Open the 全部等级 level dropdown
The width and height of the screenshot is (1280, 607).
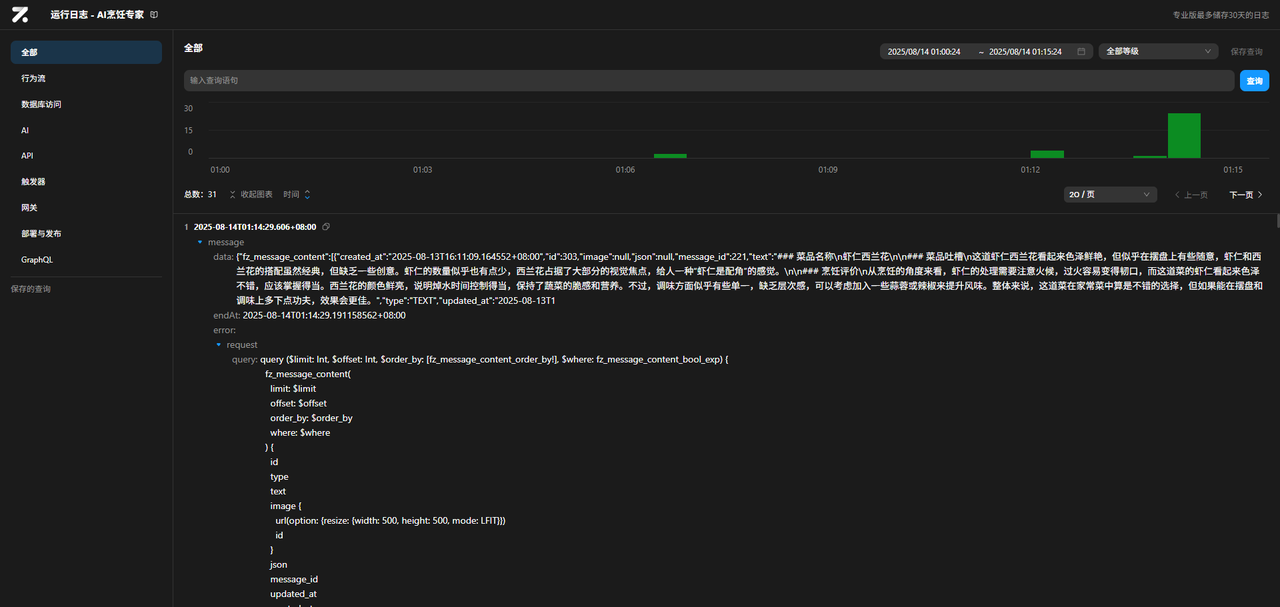pos(1158,51)
